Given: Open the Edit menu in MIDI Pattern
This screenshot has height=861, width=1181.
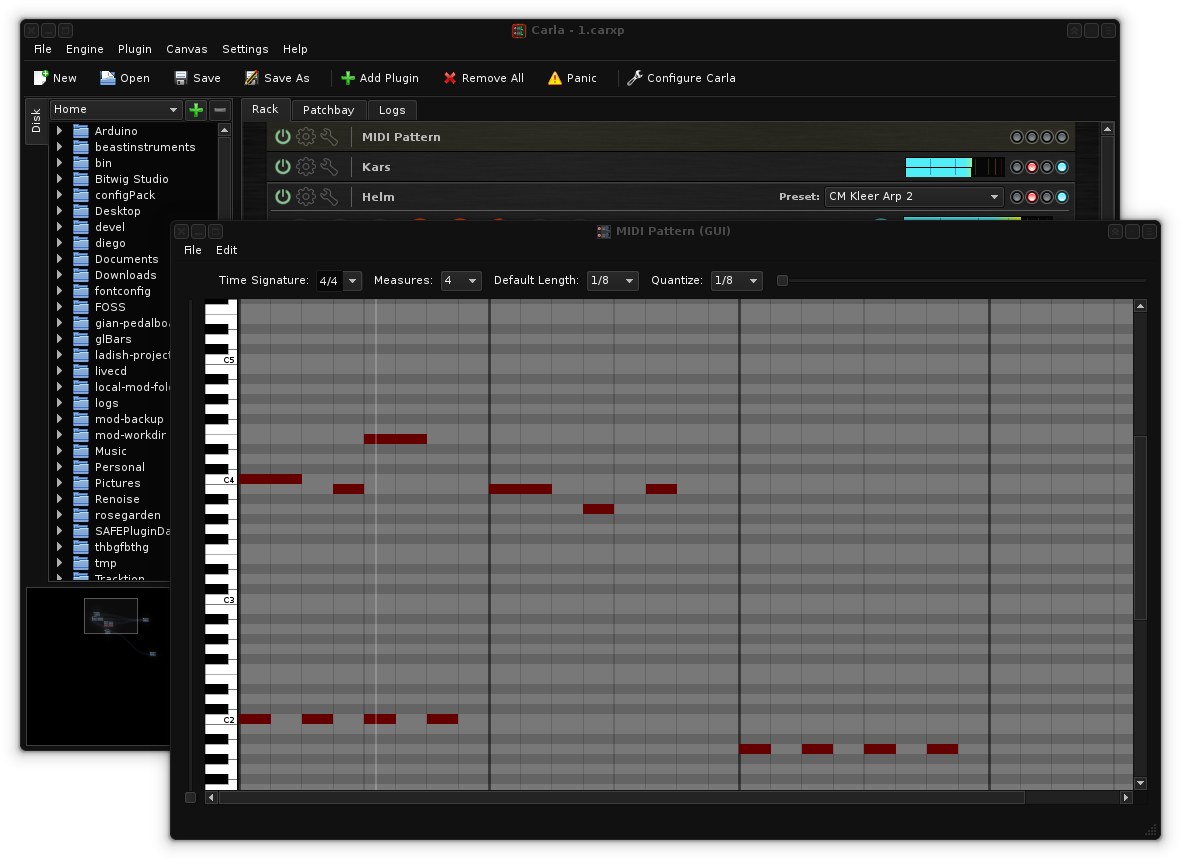Looking at the screenshot, I should pos(226,250).
